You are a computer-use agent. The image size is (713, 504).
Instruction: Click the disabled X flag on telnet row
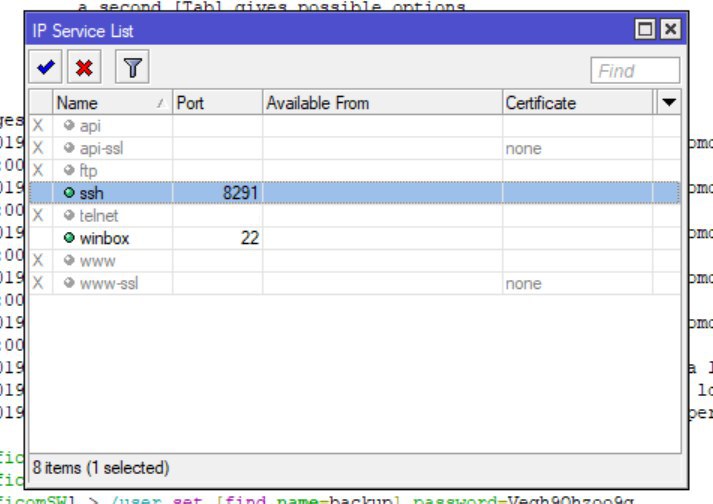(38, 215)
